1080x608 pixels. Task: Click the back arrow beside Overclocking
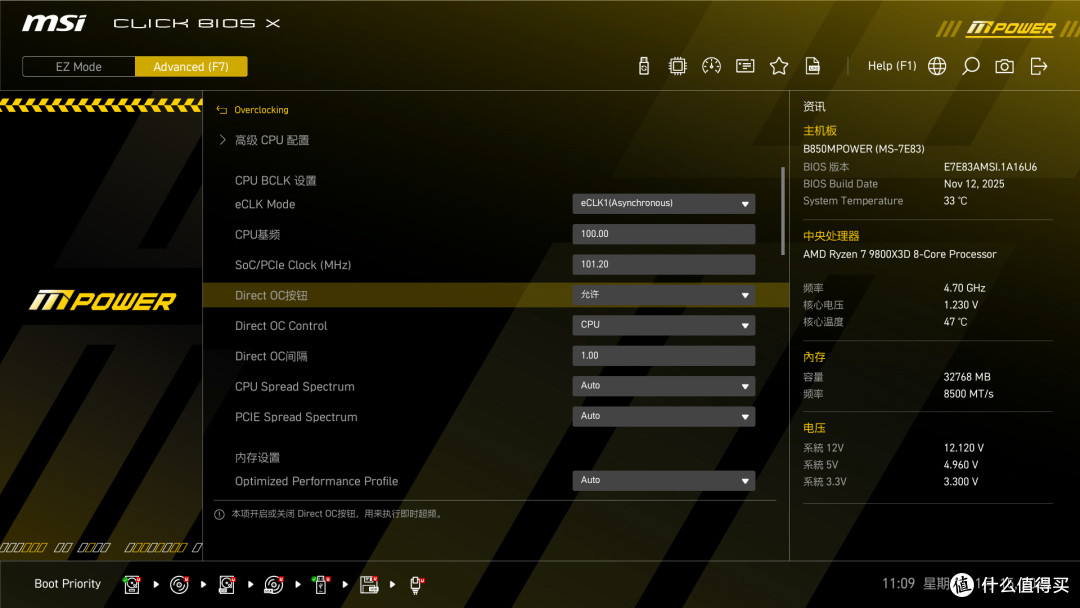(222, 110)
